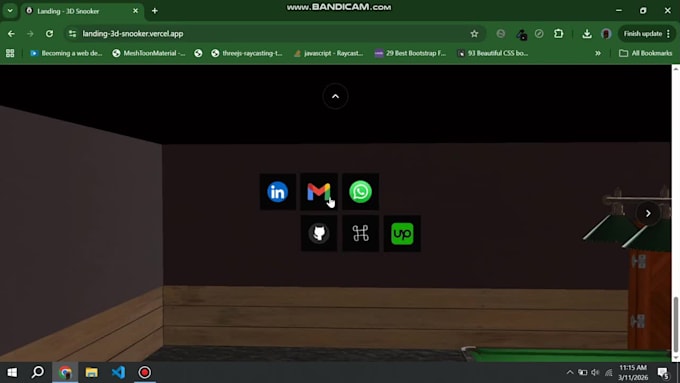Open the Wi-Fi network tray icon

[608, 372]
